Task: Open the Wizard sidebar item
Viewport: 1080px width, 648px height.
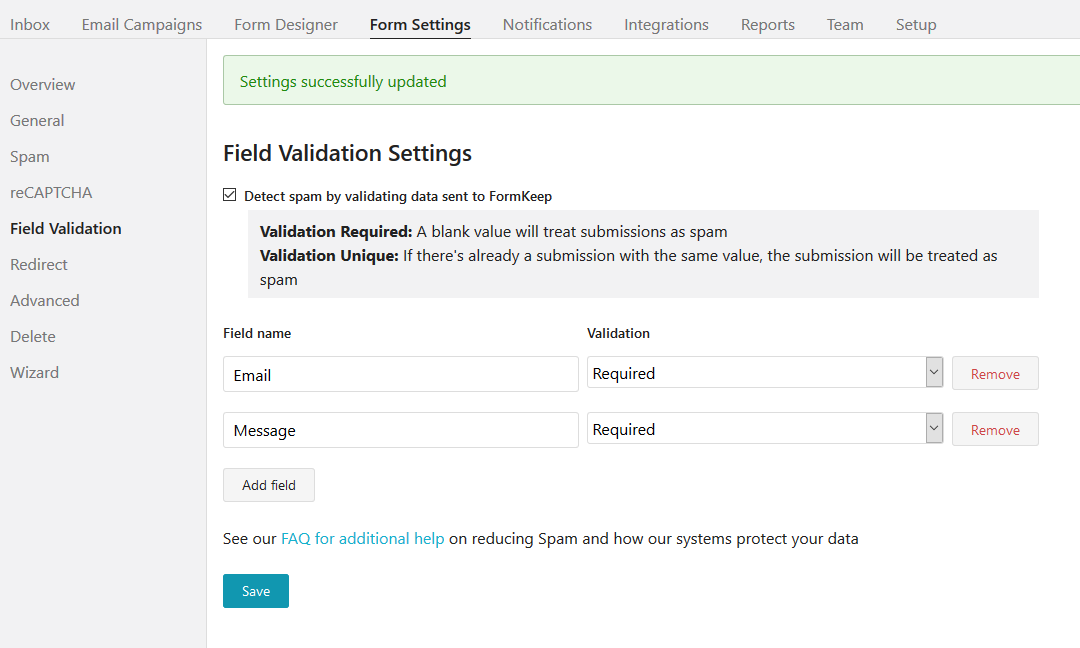Action: click(34, 372)
